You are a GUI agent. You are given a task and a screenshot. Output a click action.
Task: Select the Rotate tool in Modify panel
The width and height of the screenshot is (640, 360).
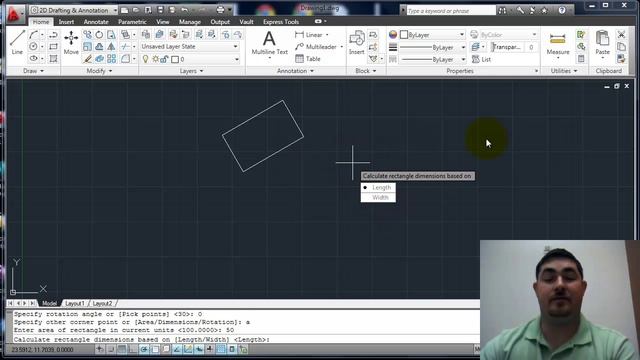[99, 35]
